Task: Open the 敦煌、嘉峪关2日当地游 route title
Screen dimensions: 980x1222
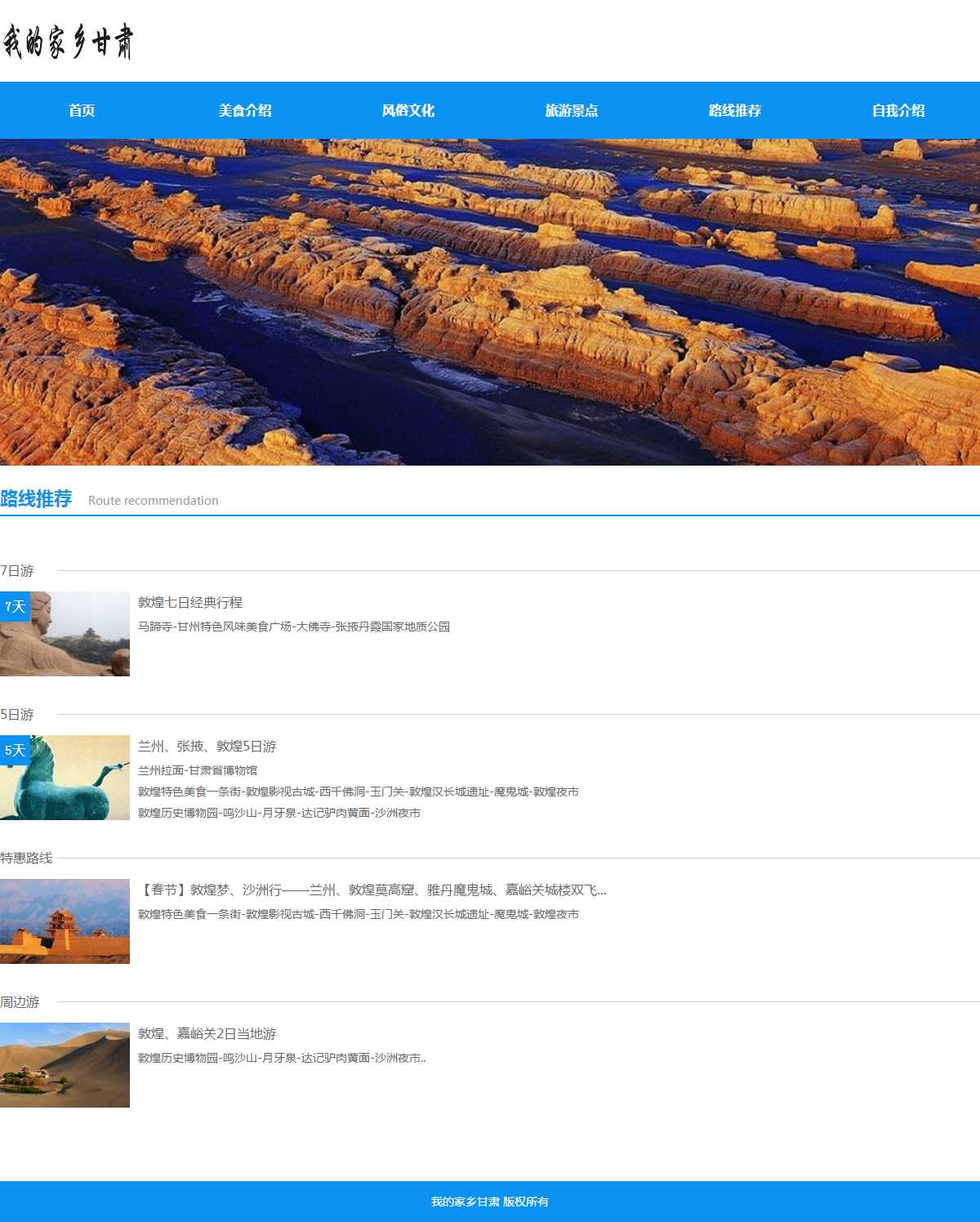Action: coord(207,1033)
